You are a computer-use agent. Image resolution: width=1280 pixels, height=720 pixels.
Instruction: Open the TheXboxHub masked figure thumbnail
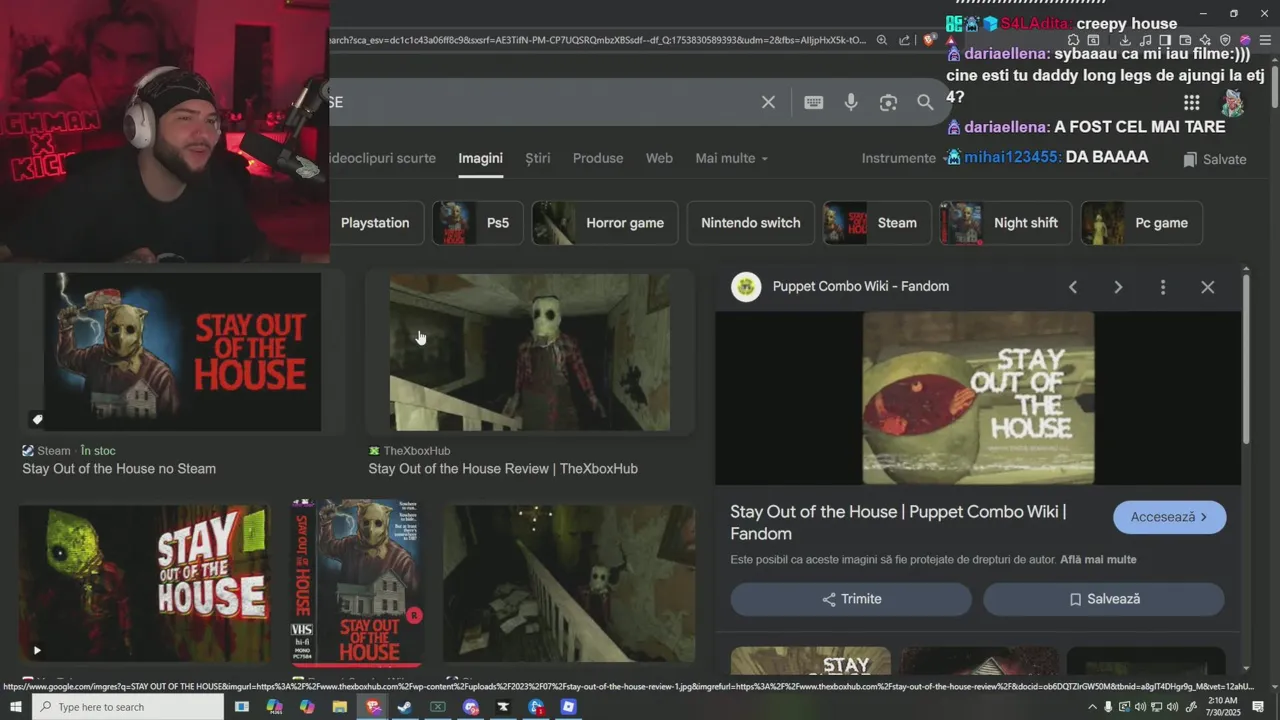(x=530, y=352)
